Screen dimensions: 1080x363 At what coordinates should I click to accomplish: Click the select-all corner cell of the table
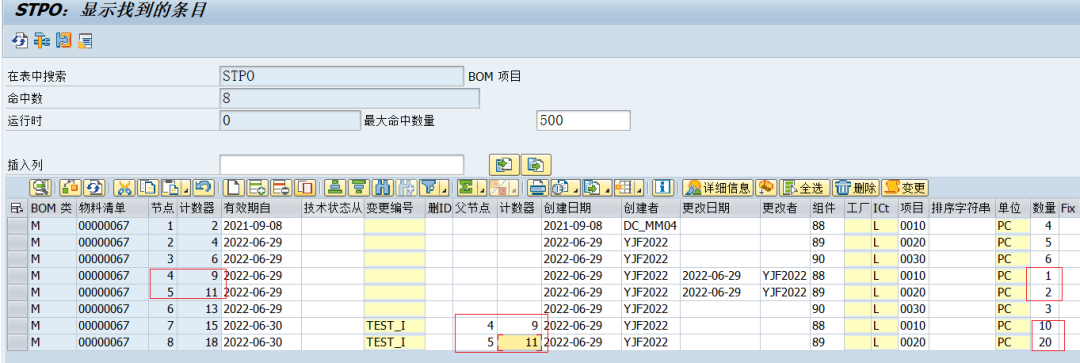(17, 207)
